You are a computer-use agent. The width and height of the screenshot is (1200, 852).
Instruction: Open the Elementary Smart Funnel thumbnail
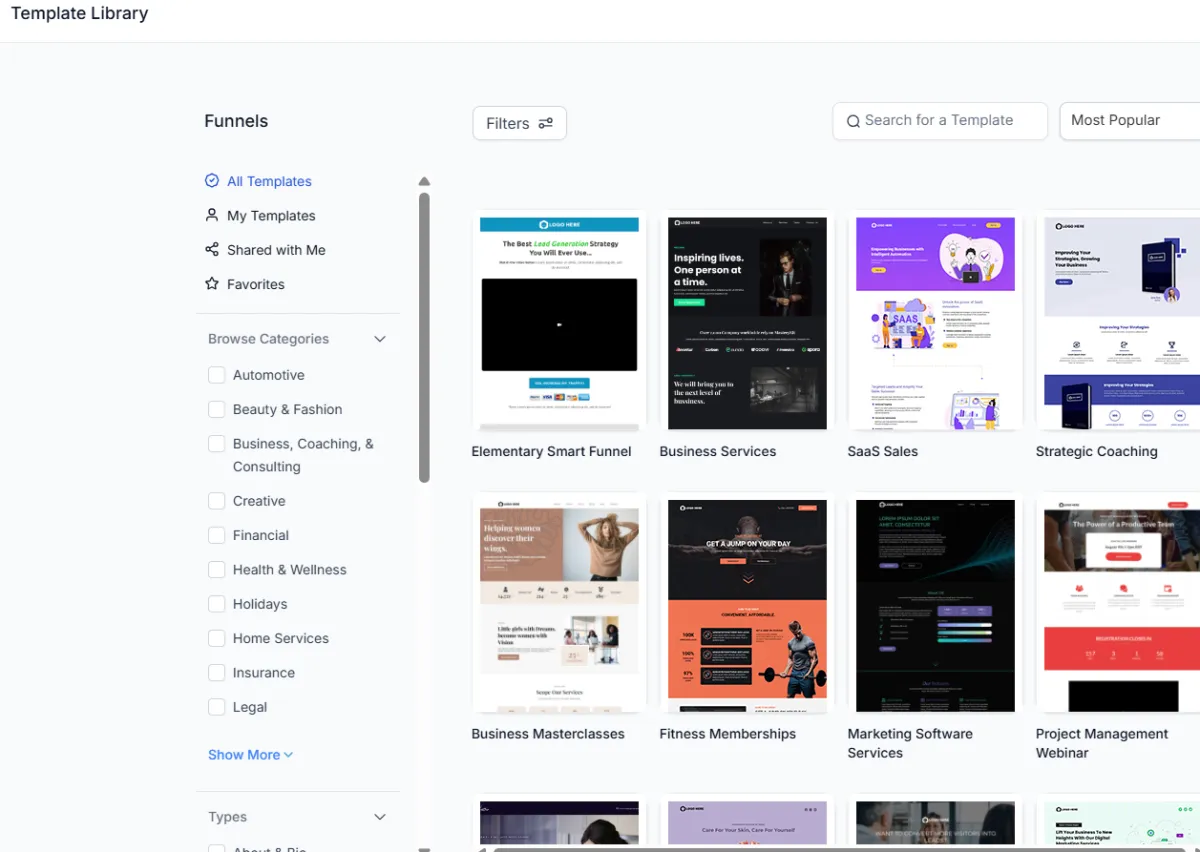click(559, 323)
